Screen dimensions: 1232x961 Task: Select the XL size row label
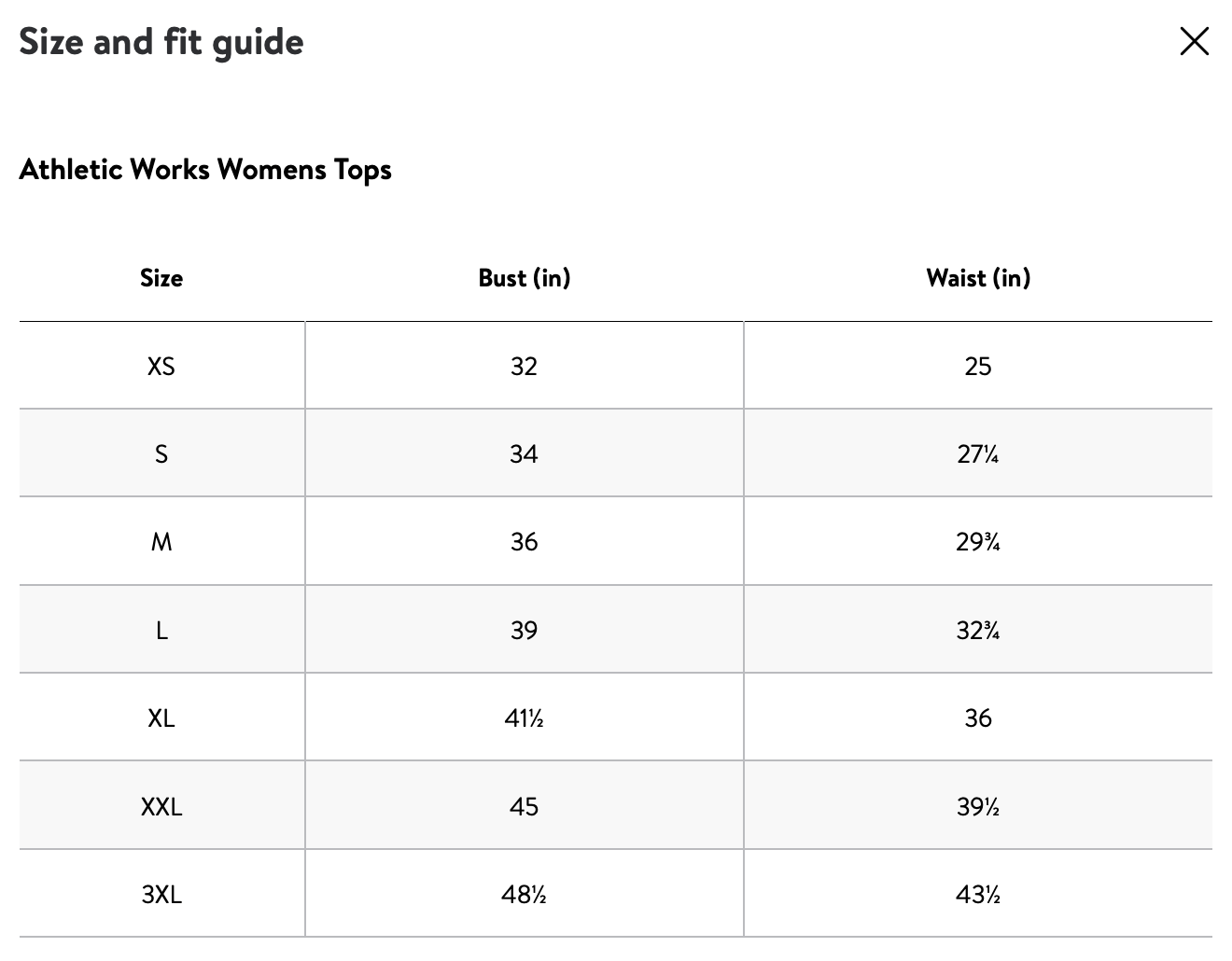pyautogui.click(x=161, y=718)
